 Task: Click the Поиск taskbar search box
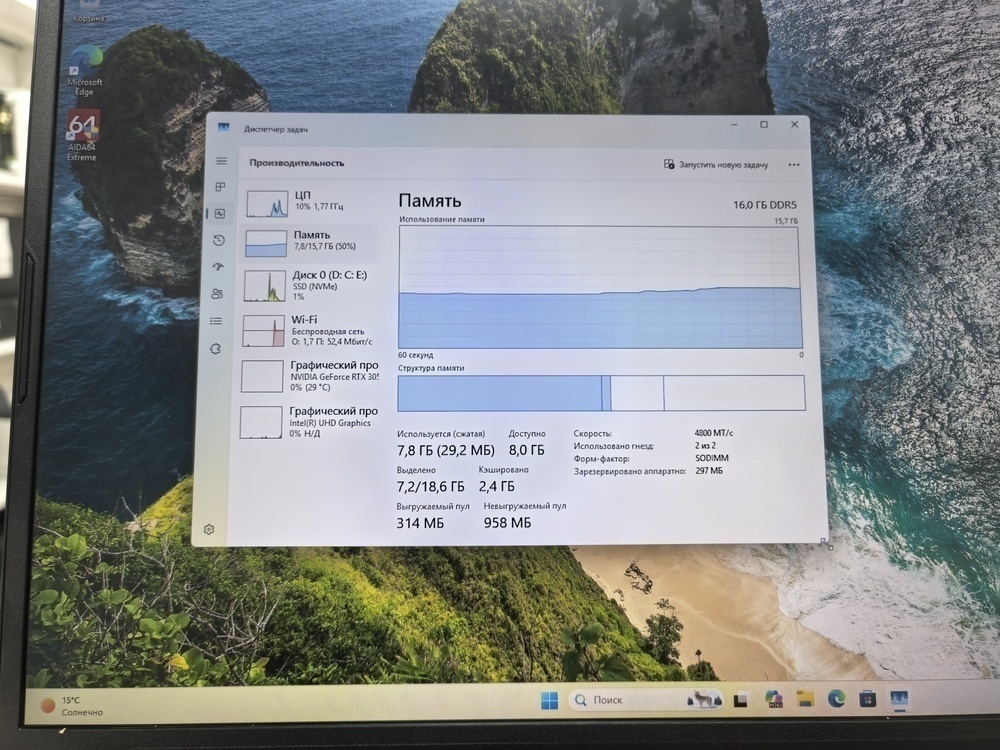(644, 700)
